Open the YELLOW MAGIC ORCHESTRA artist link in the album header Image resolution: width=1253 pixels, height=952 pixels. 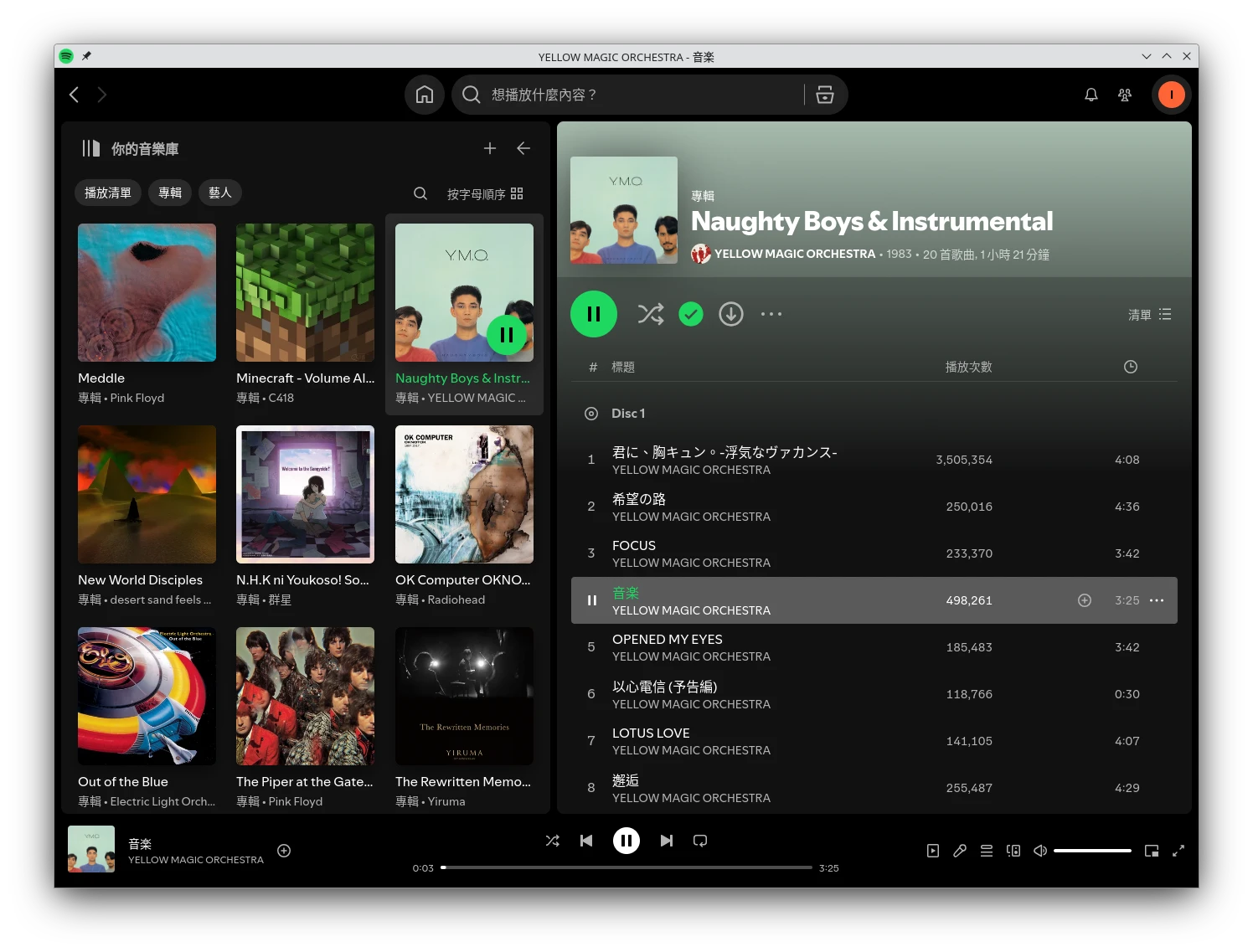tap(794, 254)
